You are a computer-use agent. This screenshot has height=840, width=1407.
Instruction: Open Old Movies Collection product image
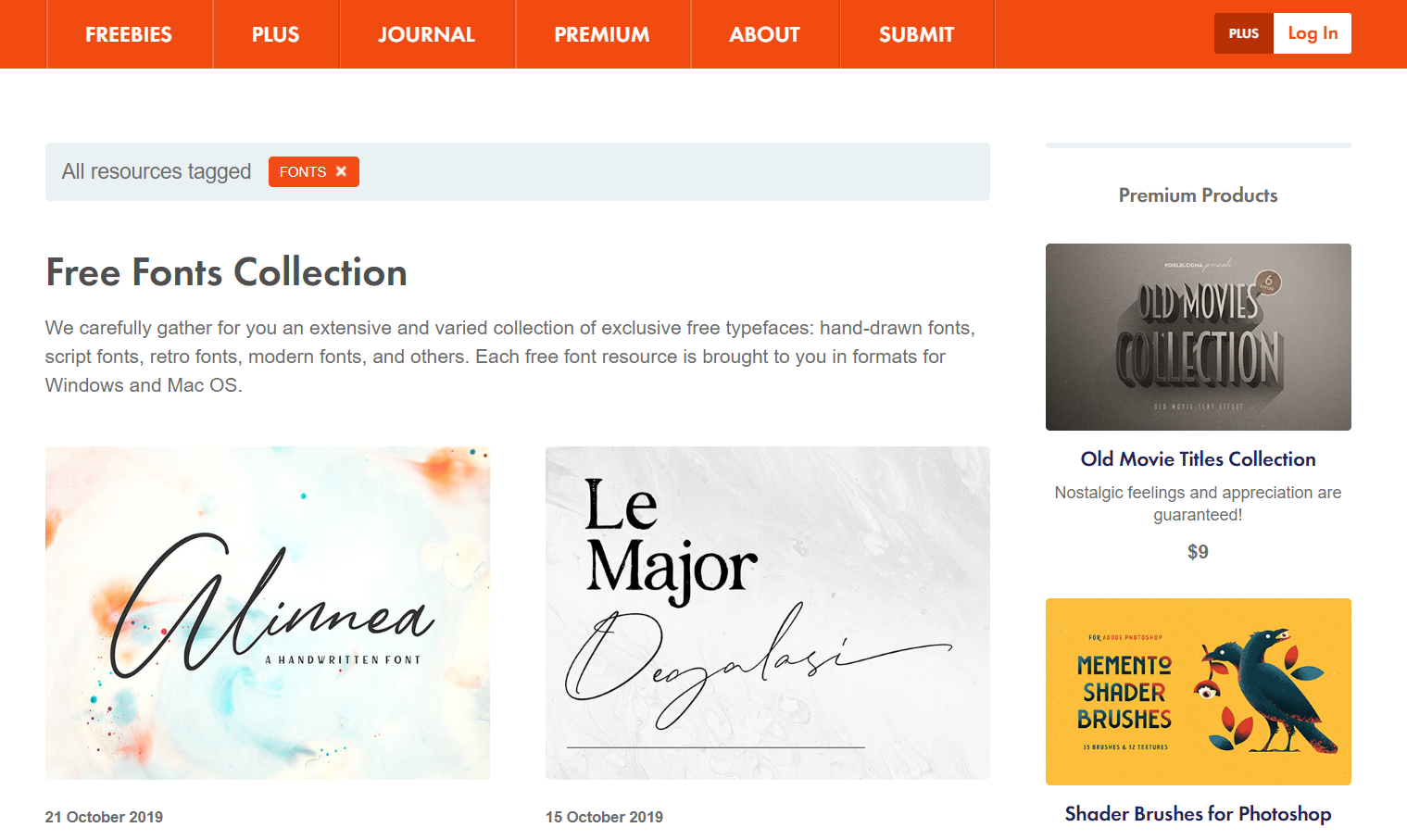pyautogui.click(x=1199, y=337)
